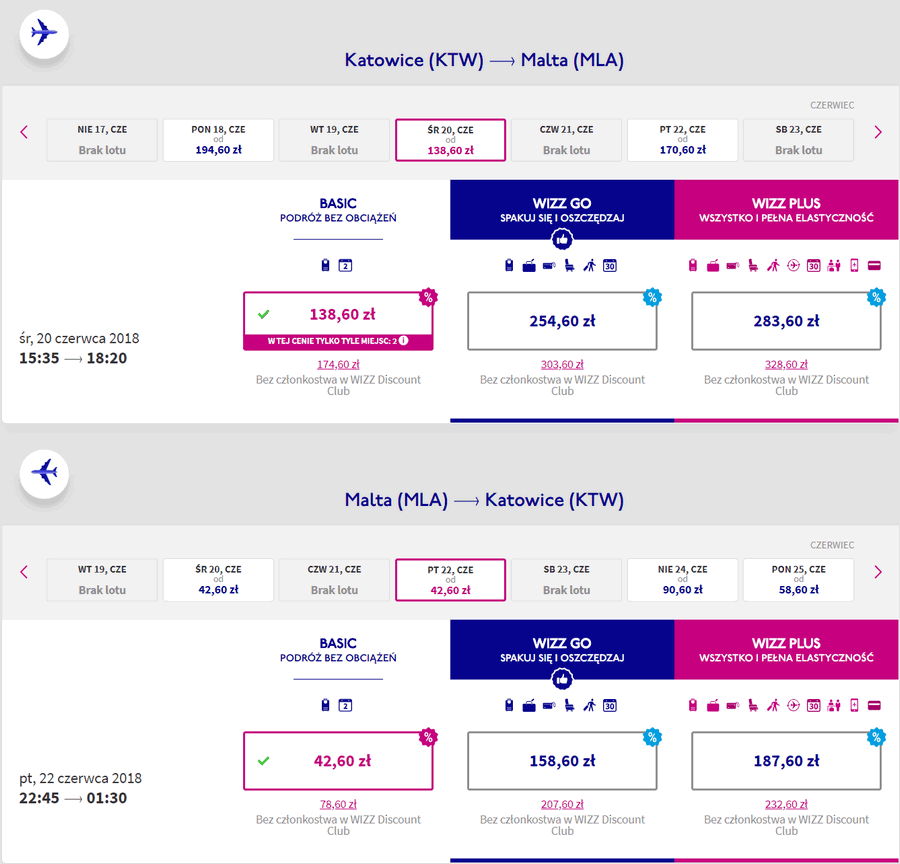Click non-member price link 78,60 zł

tap(338, 804)
